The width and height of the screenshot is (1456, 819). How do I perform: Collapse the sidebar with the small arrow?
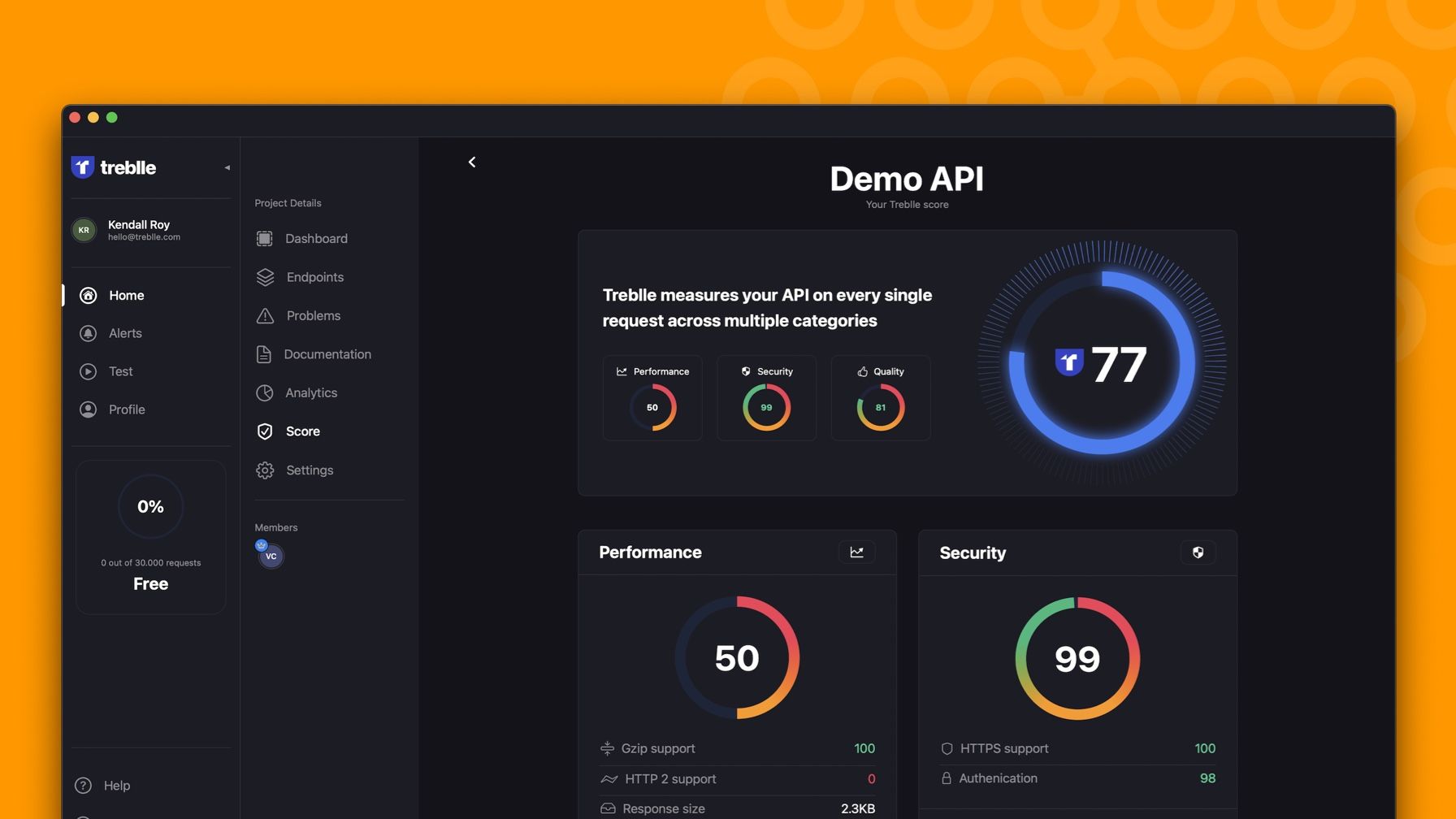click(x=227, y=167)
